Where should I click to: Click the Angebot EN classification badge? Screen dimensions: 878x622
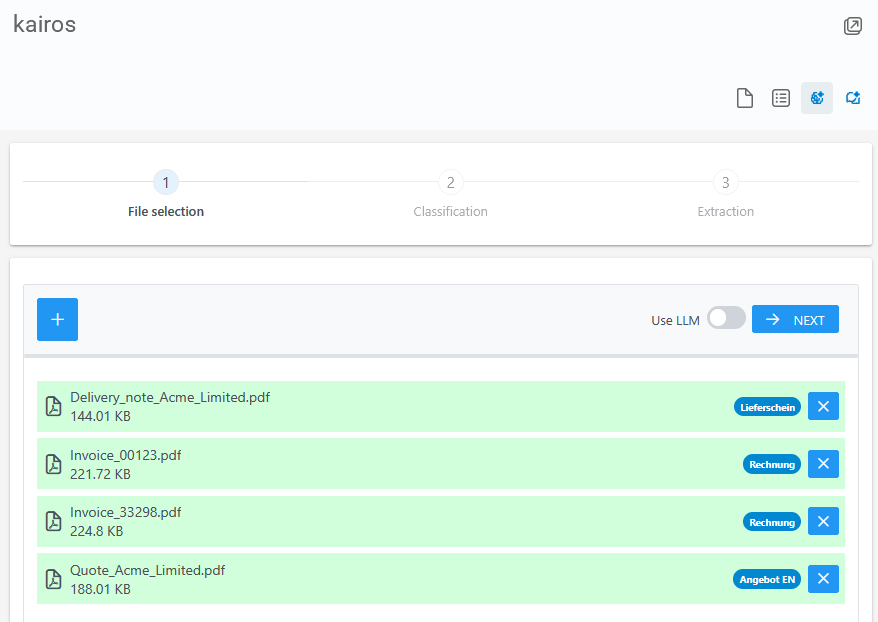point(767,579)
